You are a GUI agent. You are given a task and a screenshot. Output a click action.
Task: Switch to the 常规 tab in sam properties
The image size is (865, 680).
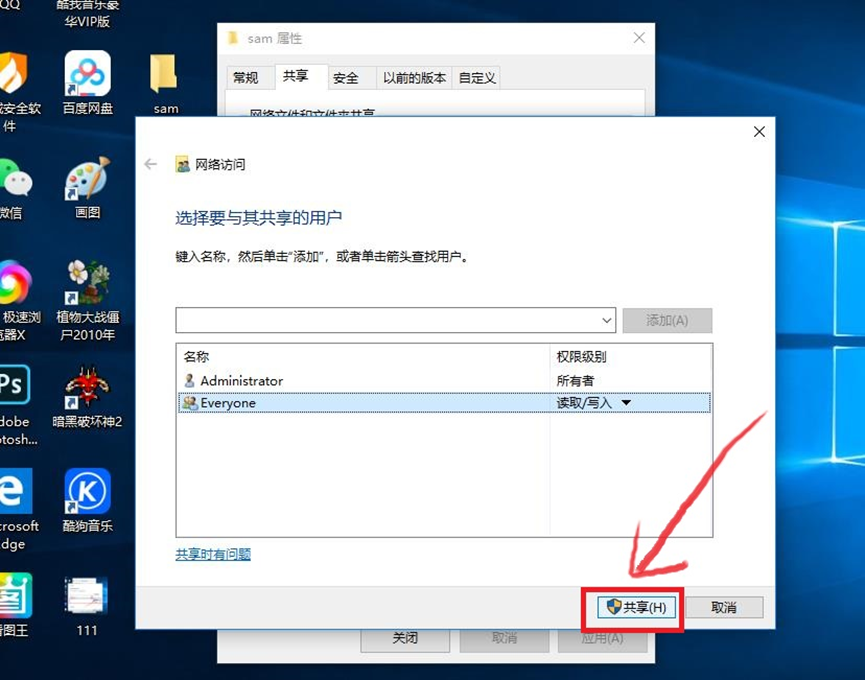click(245, 78)
